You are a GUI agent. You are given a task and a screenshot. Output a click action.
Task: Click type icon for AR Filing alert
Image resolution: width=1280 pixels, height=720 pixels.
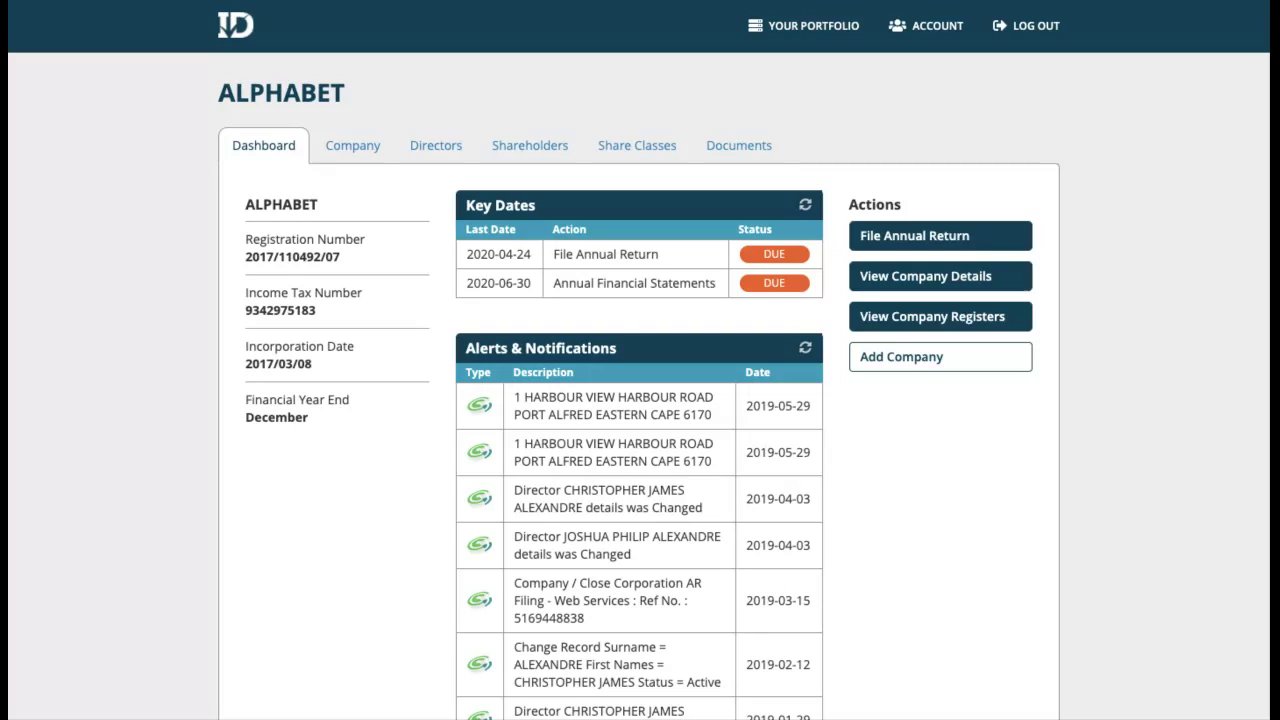[x=480, y=600]
